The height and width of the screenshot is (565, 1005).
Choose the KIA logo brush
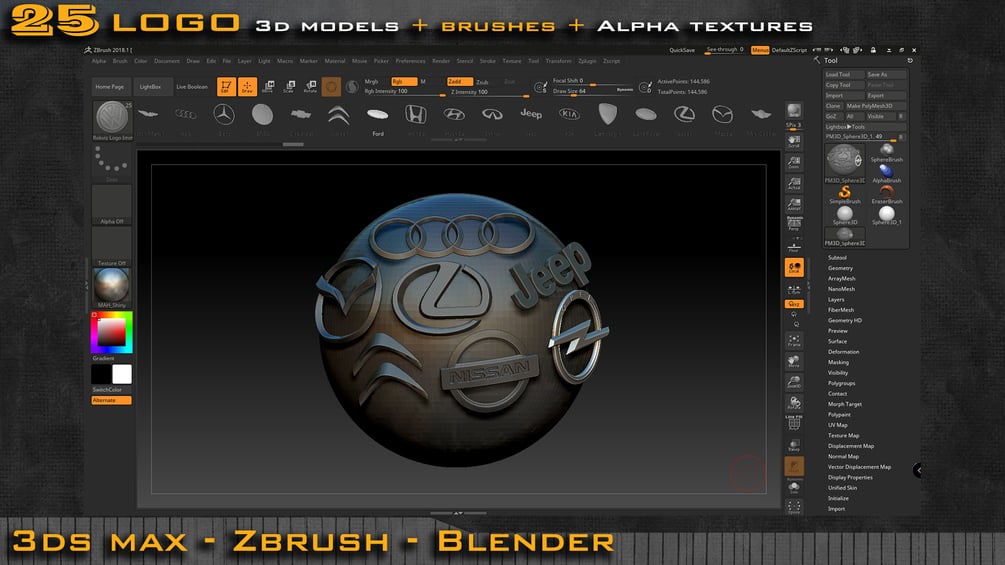569,115
